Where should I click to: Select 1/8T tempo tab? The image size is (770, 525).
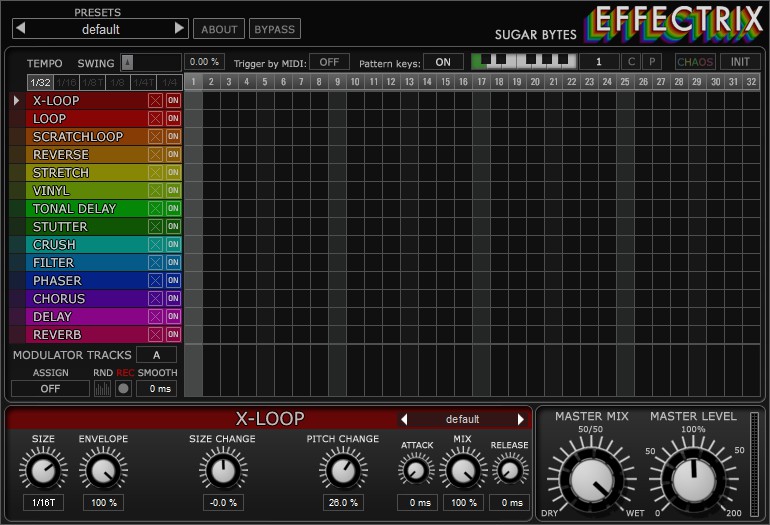92,82
